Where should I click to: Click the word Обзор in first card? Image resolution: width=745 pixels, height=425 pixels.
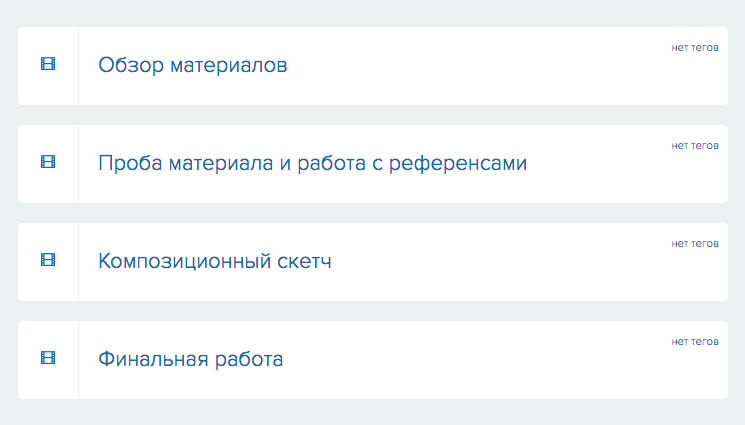[131, 66]
